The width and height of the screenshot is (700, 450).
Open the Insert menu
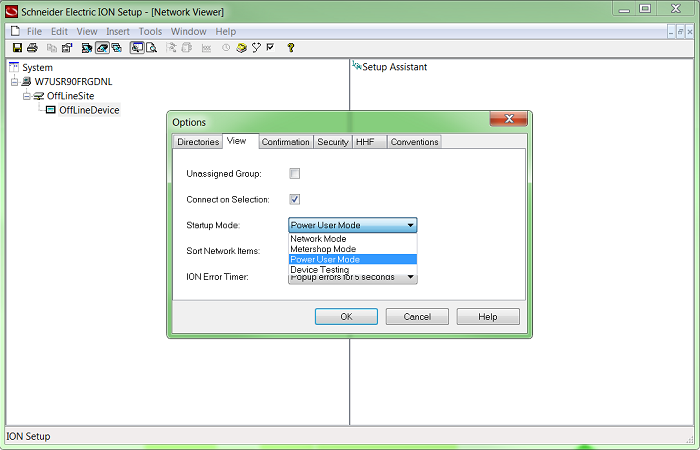[x=118, y=32]
